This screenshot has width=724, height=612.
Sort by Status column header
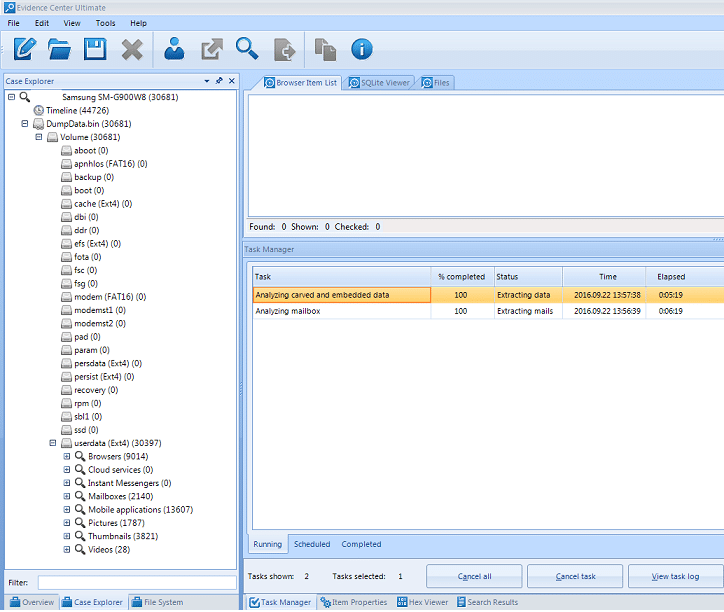click(x=528, y=277)
